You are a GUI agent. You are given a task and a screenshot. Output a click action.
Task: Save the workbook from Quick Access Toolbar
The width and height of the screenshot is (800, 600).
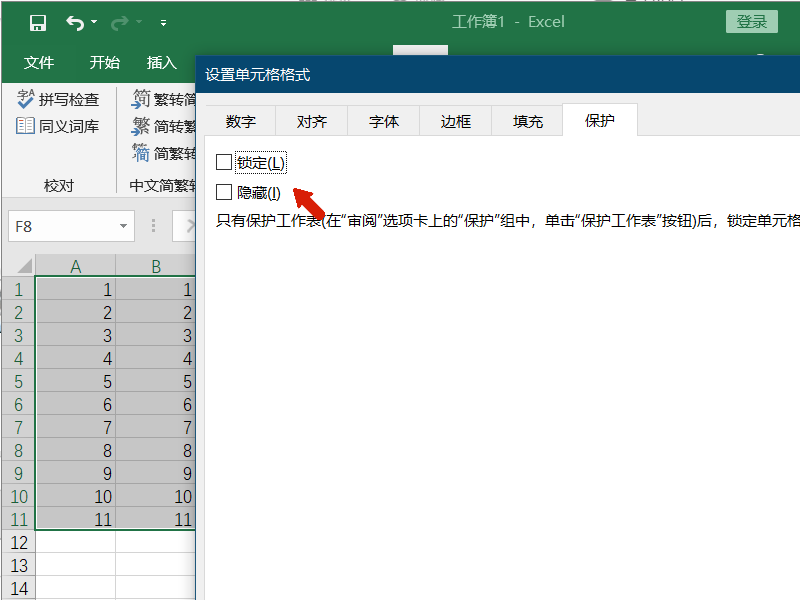pos(38,22)
